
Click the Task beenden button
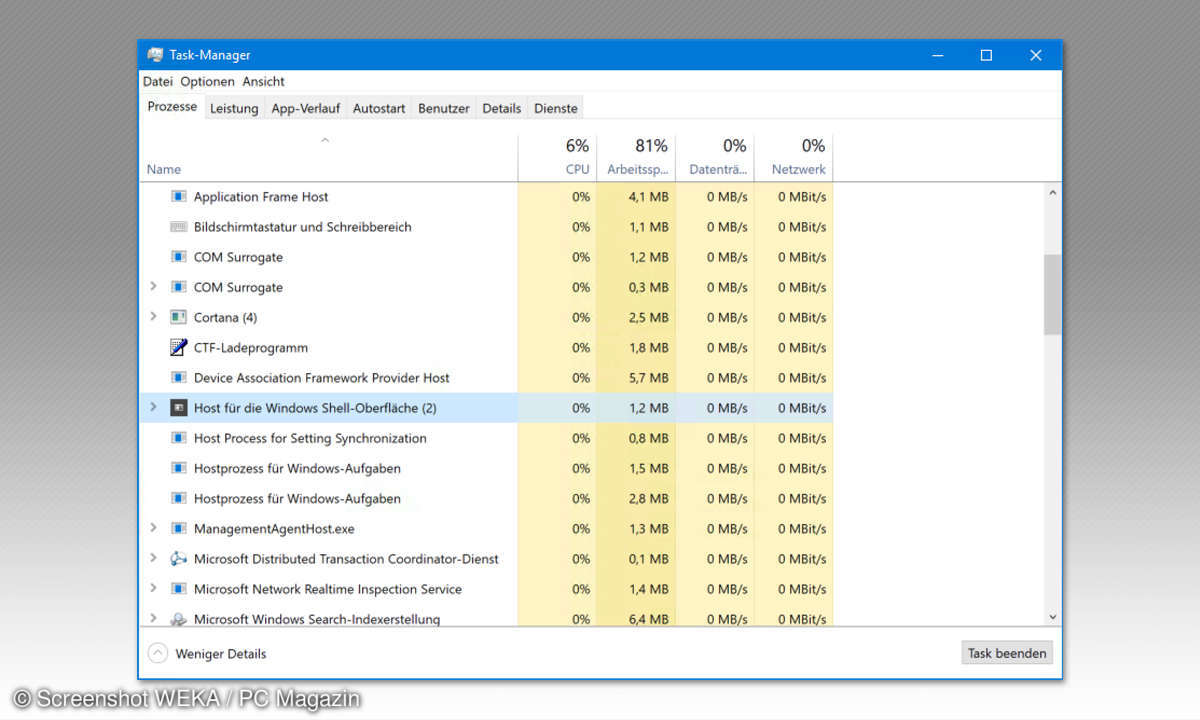[1007, 653]
